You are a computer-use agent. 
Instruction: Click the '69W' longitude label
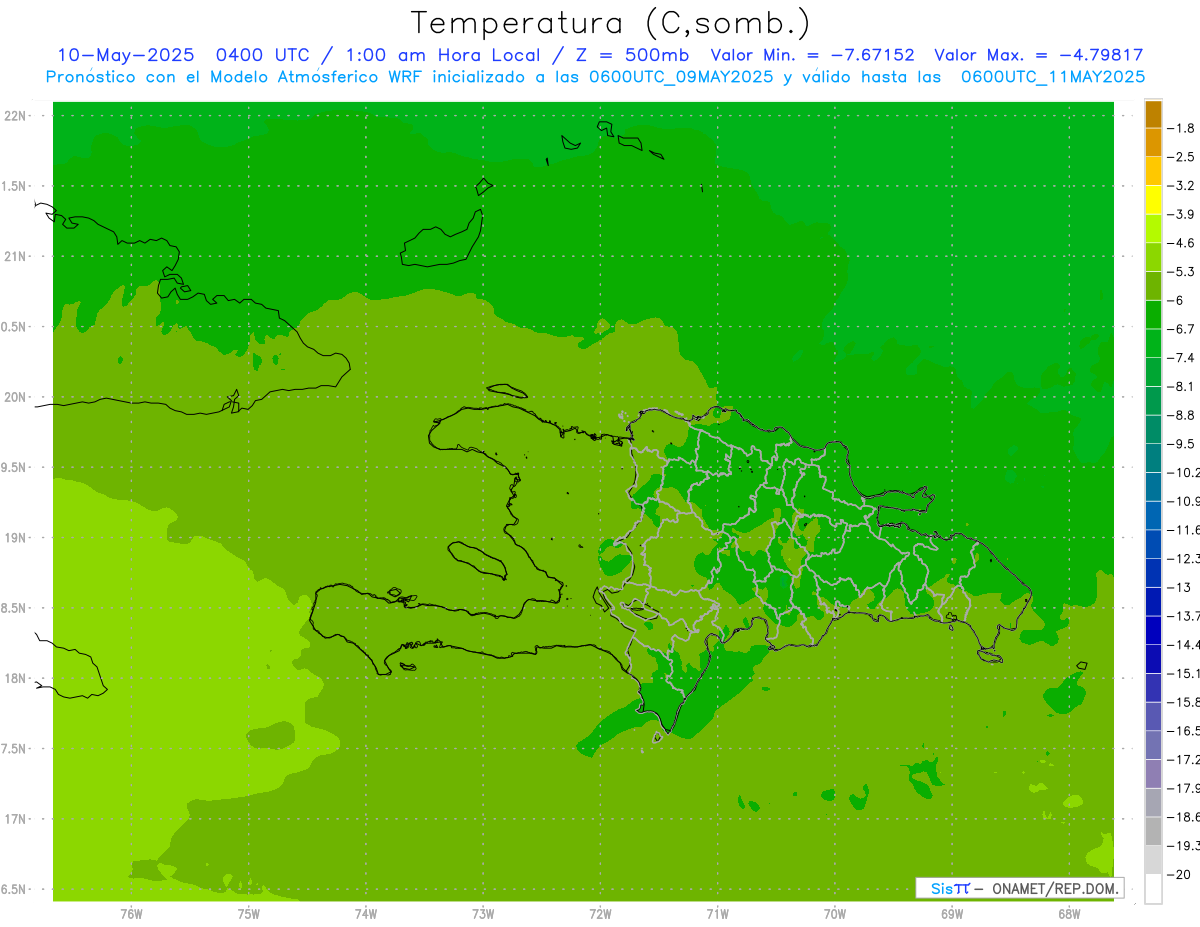(x=952, y=914)
